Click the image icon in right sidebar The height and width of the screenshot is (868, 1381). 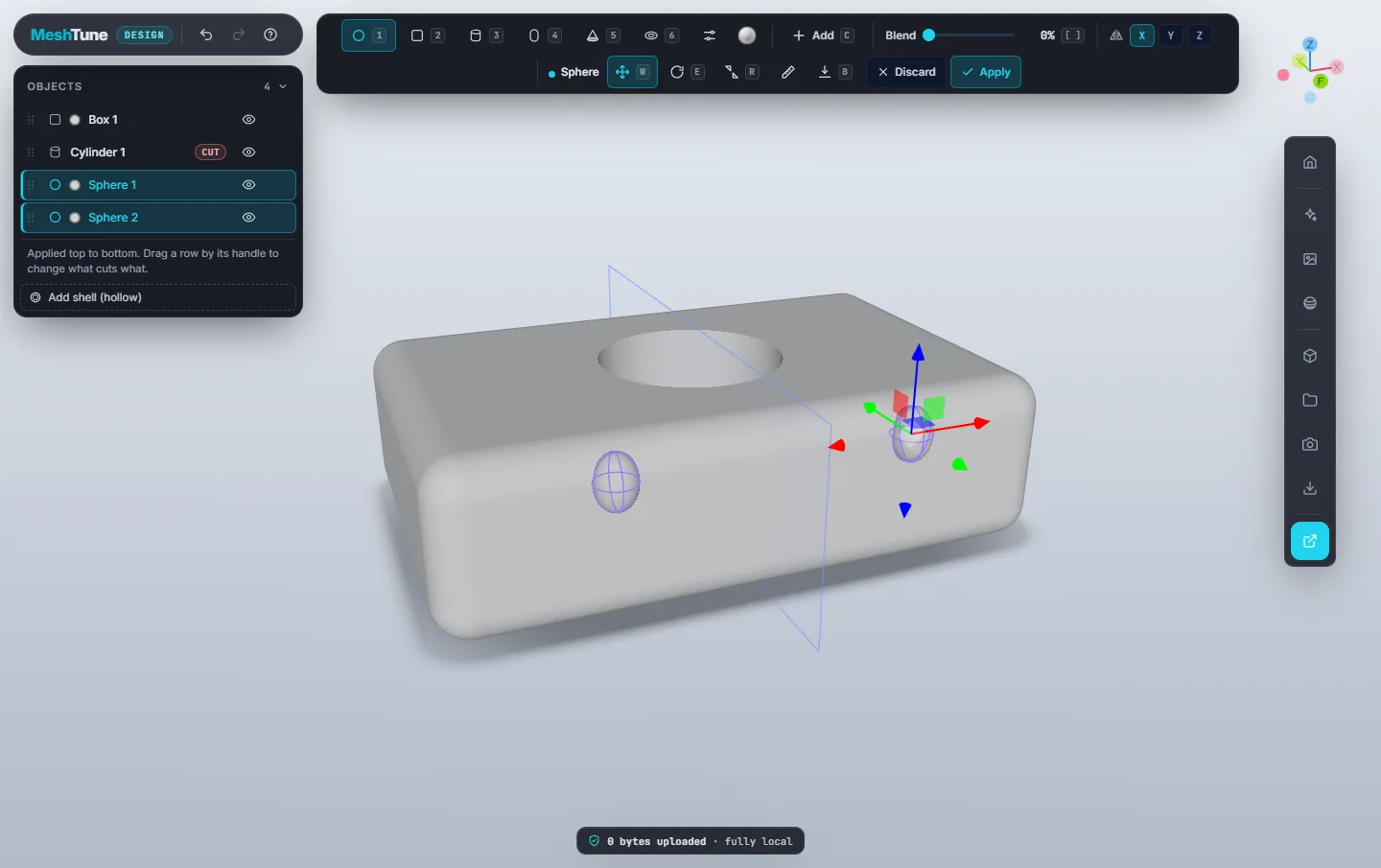[x=1310, y=259]
